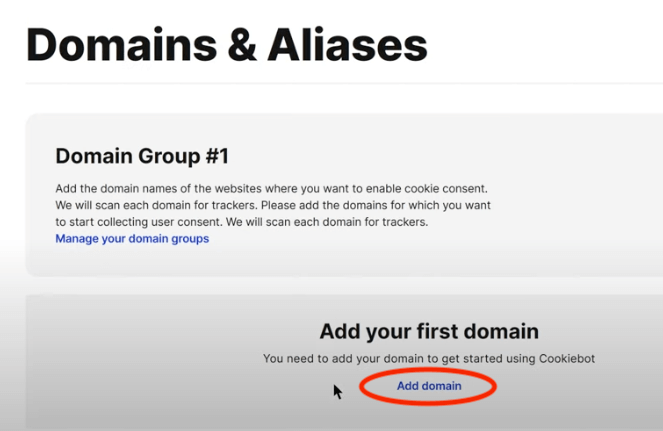Click the word Domains in page title
The height and width of the screenshot is (431, 663).
pos(121,45)
